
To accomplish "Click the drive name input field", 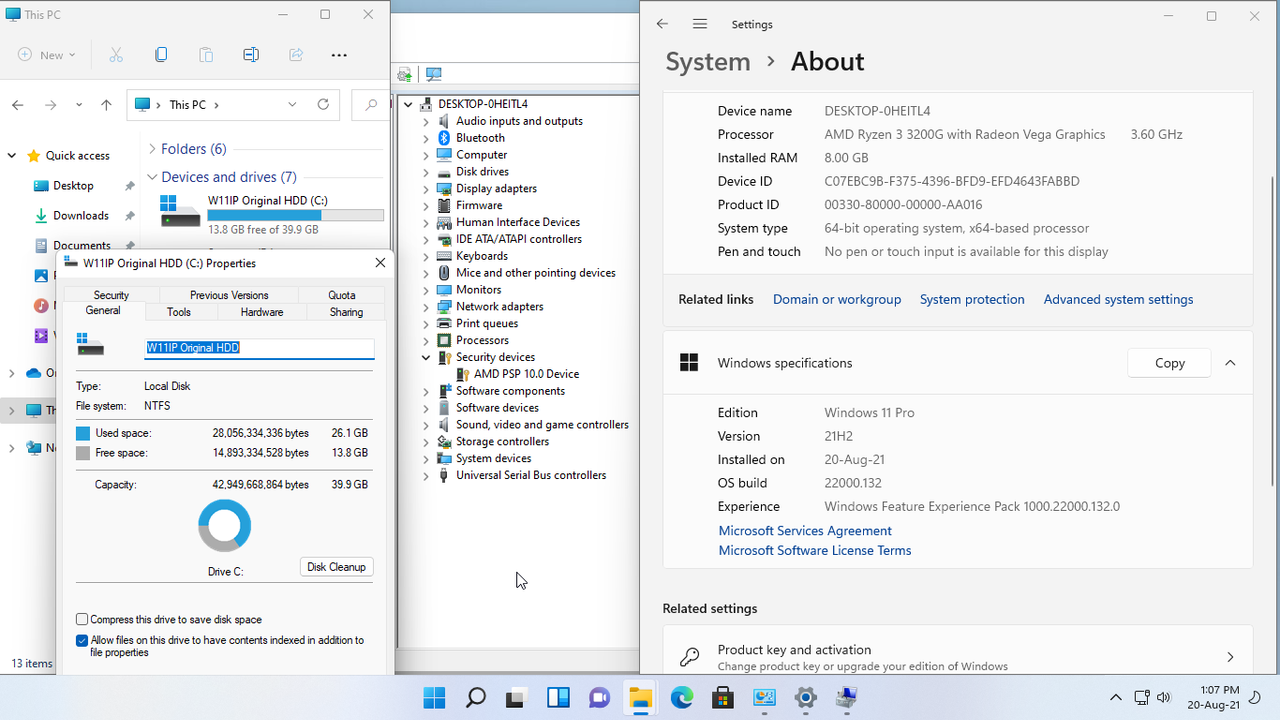I will pyautogui.click(x=259, y=347).
